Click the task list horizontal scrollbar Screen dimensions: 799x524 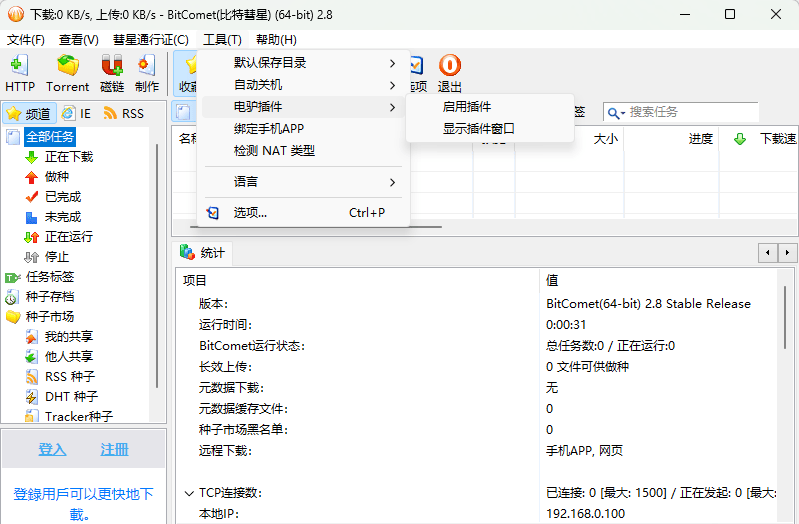[316, 227]
